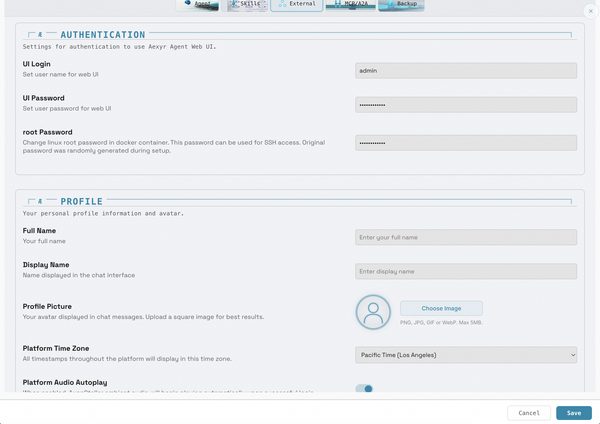Image resolution: width=600 pixels, height=424 pixels.
Task: Click the Full Name input field
Action: pyautogui.click(x=466, y=237)
